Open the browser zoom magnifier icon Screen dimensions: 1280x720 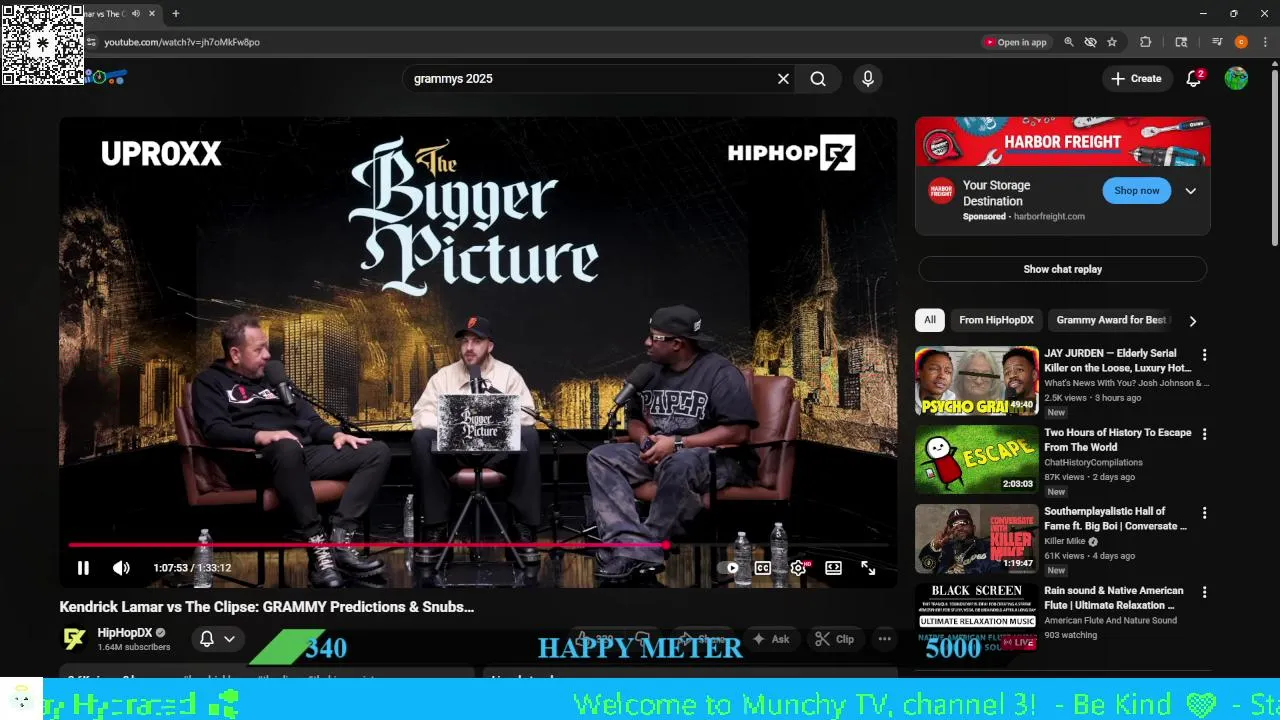click(x=1069, y=42)
